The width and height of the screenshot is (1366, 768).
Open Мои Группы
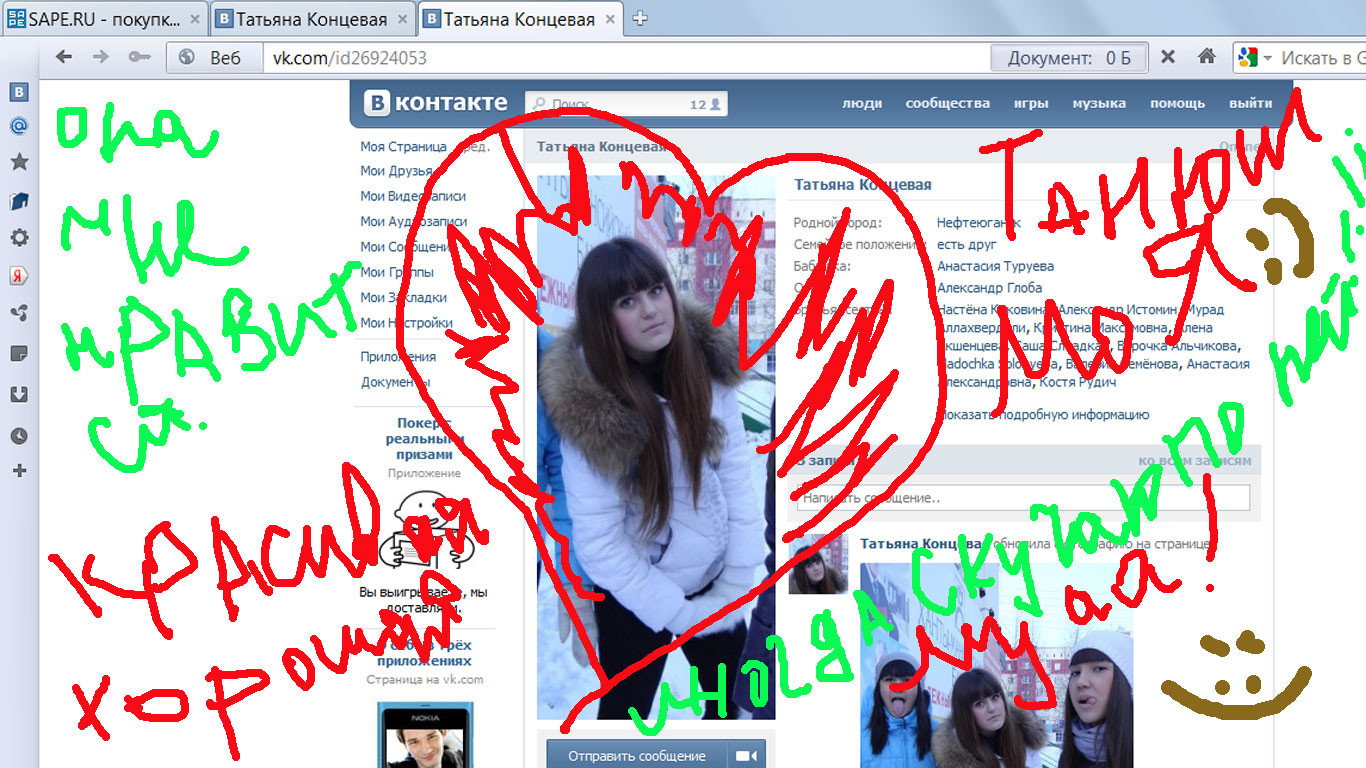(x=397, y=271)
